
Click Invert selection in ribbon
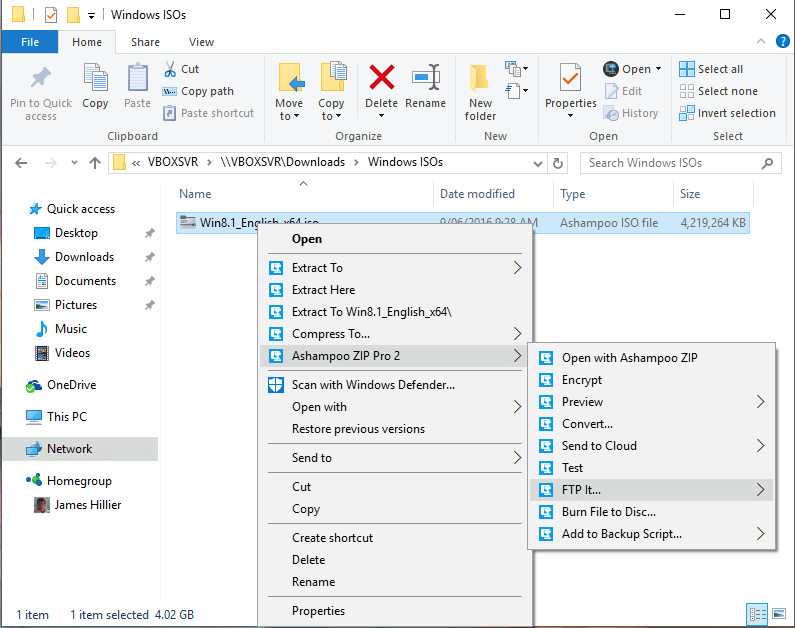point(727,113)
